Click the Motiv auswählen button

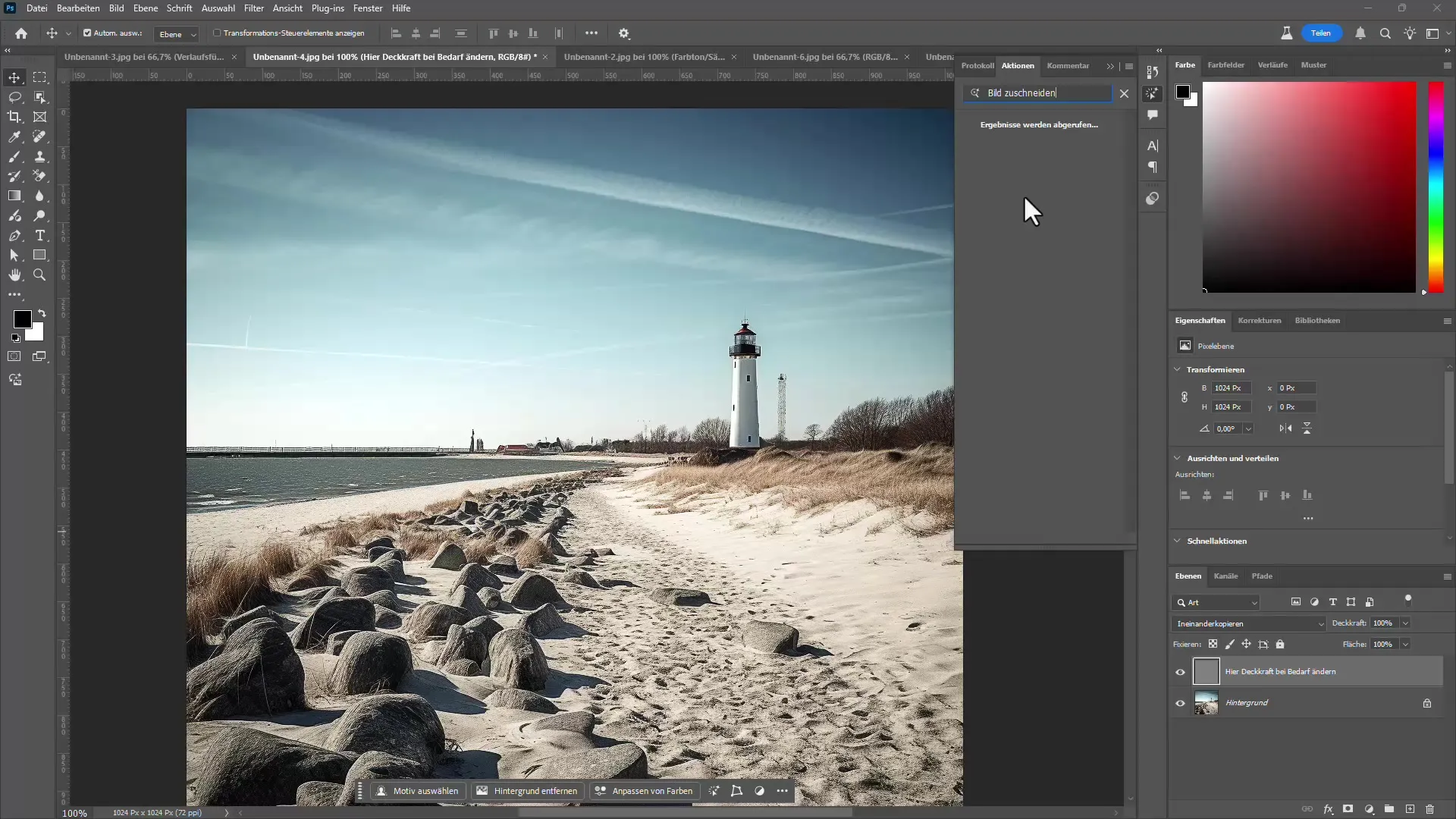click(418, 791)
